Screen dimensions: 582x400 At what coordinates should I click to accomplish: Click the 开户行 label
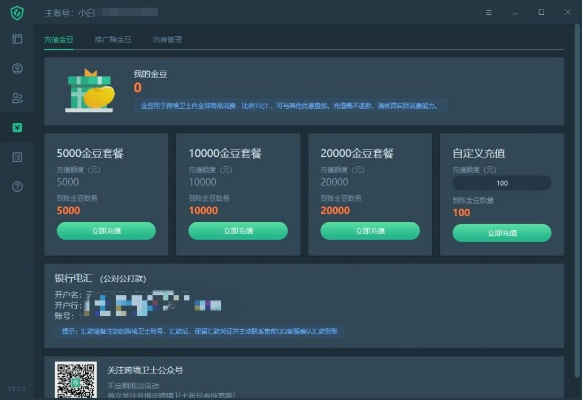(x=68, y=305)
